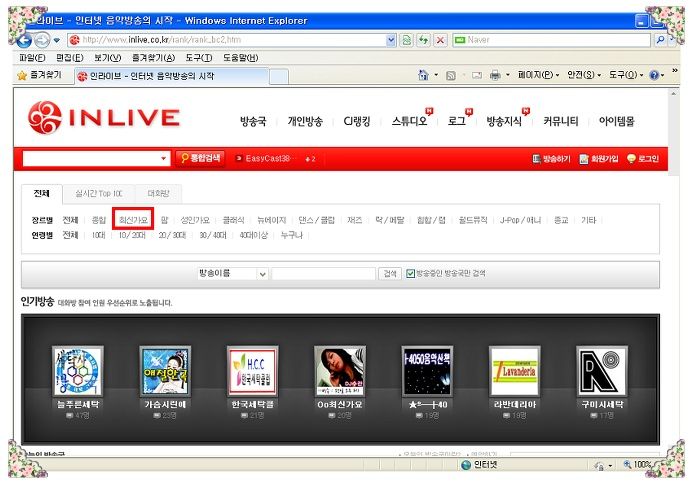
Task: Expand the site search combo box in red bar
Action: (x=163, y=159)
